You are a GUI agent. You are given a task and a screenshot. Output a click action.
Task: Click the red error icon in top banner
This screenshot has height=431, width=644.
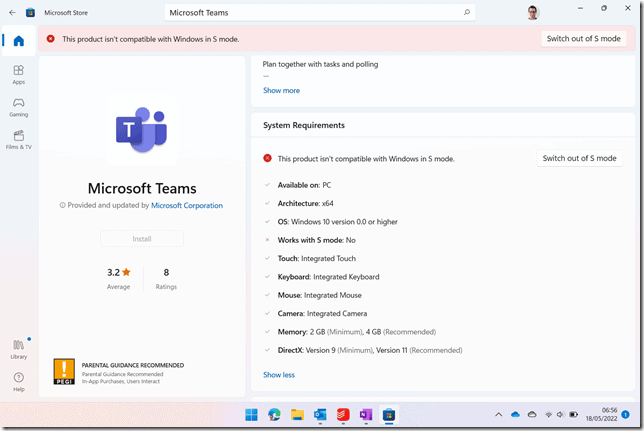(51, 39)
